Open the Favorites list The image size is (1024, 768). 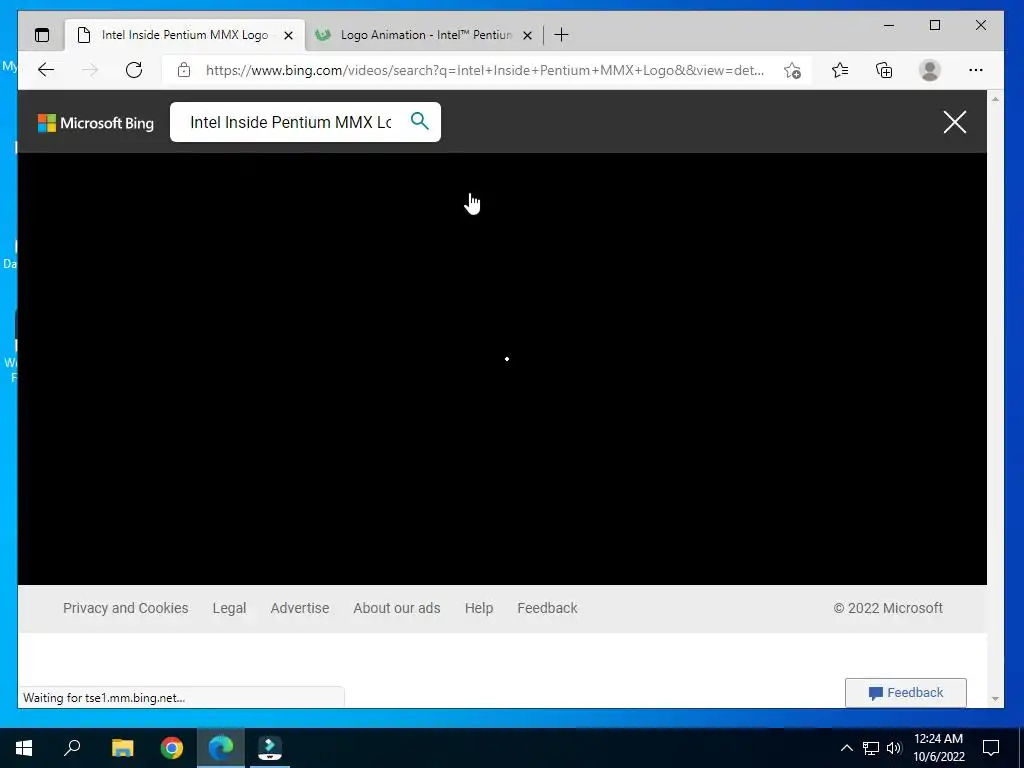click(840, 70)
